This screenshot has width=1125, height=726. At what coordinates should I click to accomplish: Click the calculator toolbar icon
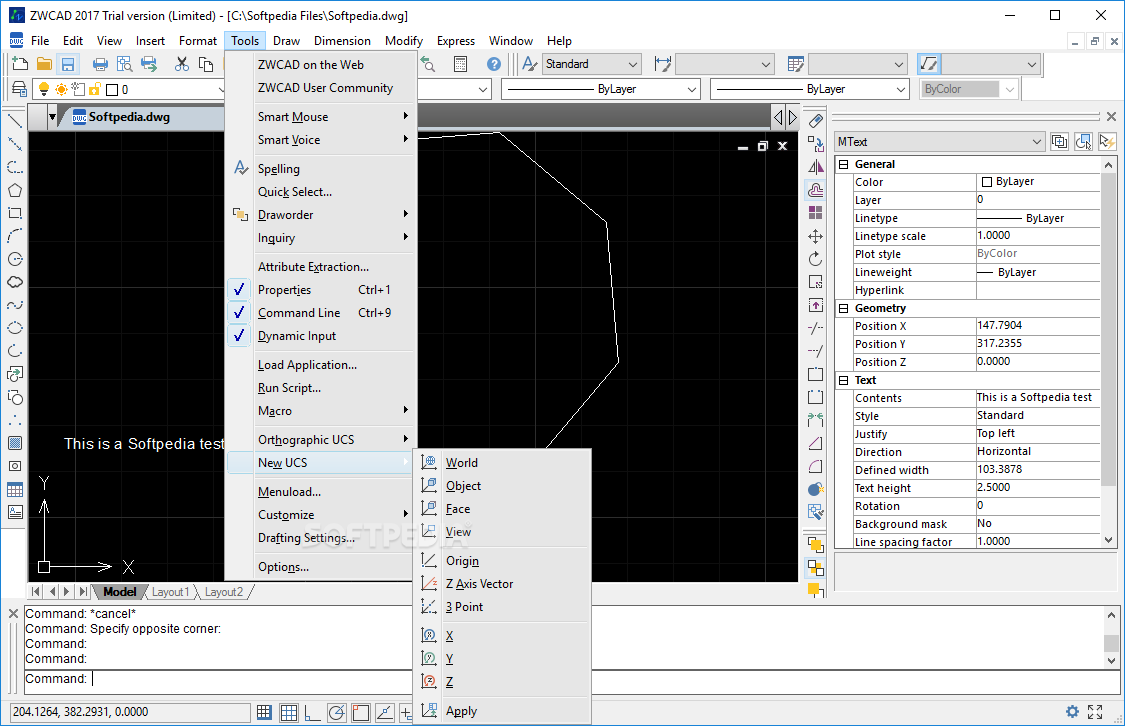[461, 65]
